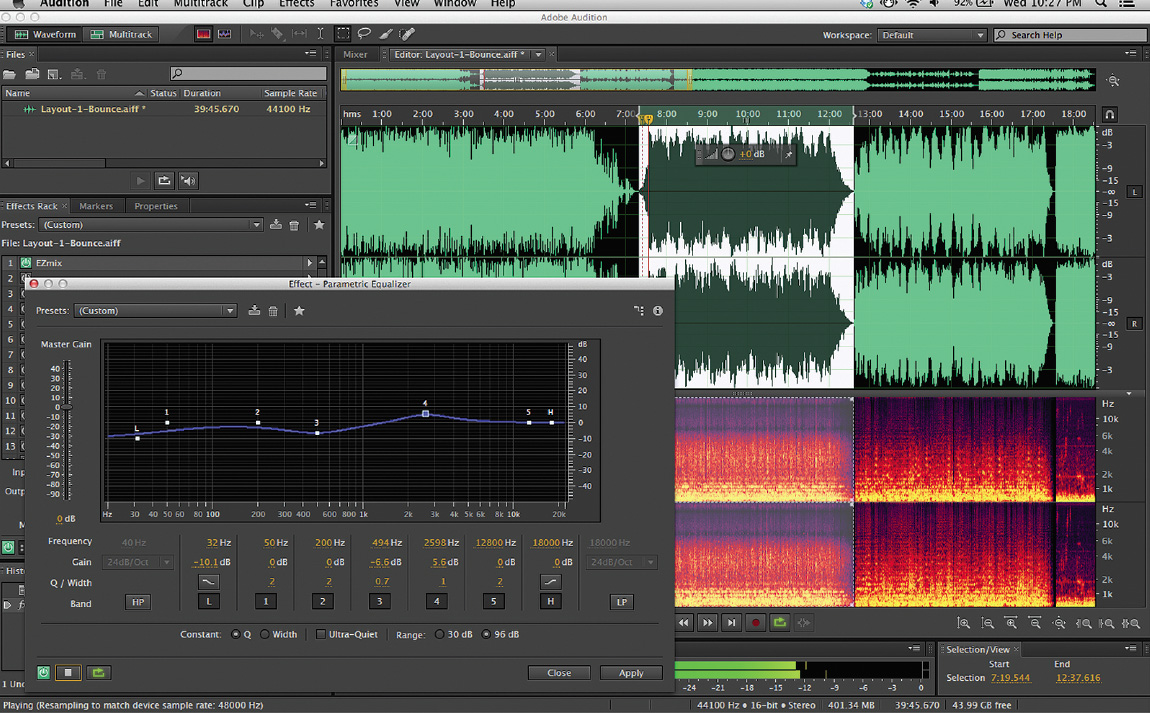Open the Workspace dropdown
Screen dimensions: 1150x713
[930, 34]
